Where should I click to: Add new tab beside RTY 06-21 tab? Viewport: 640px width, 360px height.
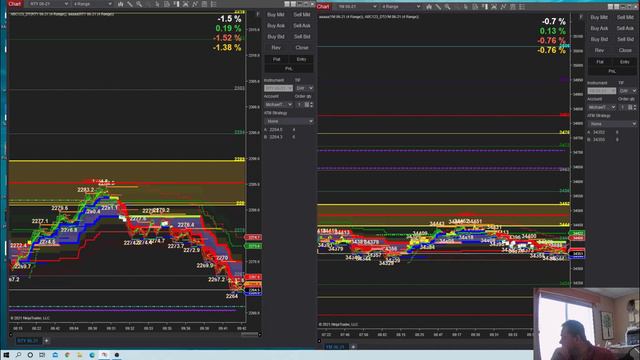coord(46,340)
